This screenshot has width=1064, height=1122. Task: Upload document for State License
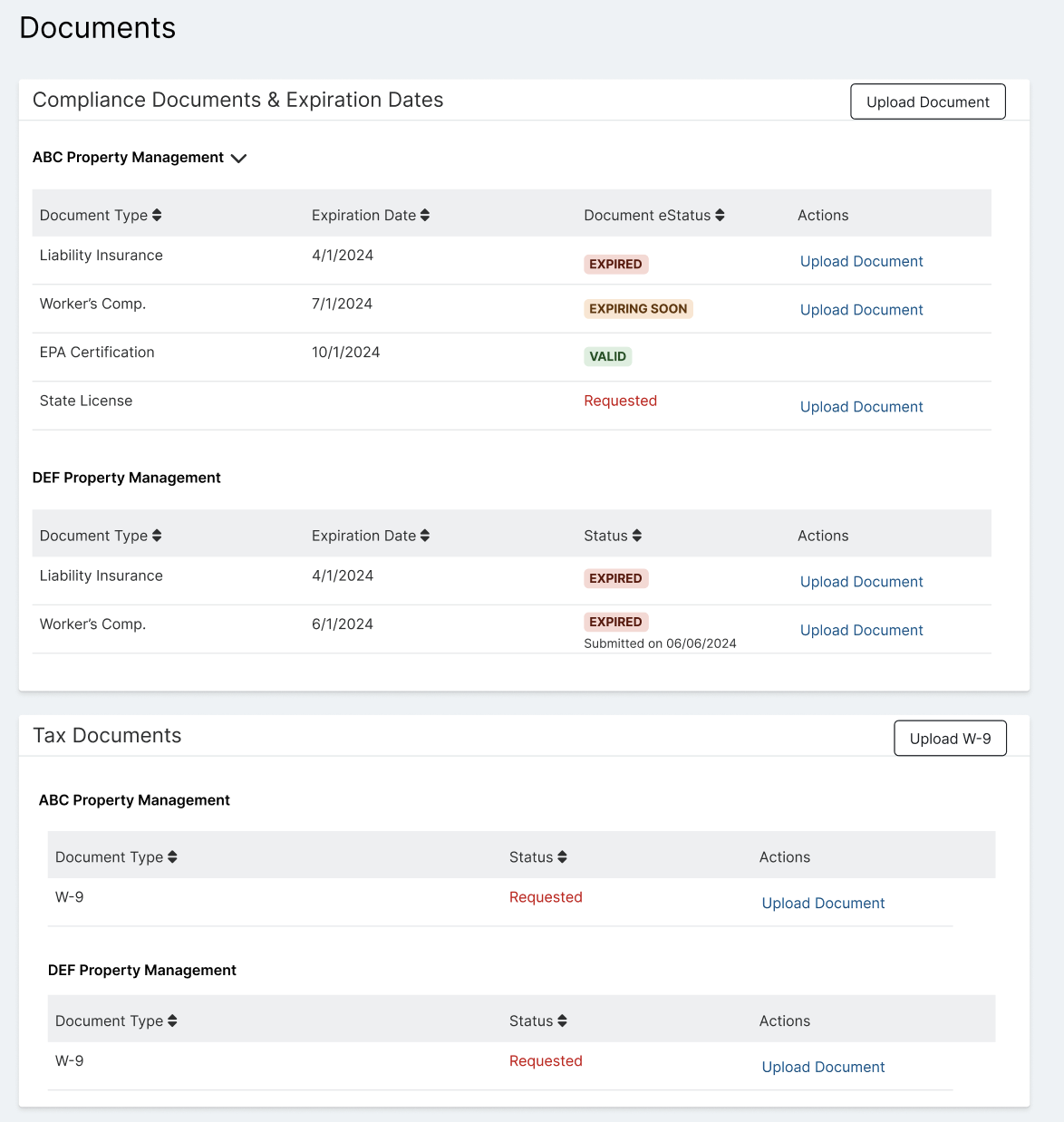[x=861, y=407]
